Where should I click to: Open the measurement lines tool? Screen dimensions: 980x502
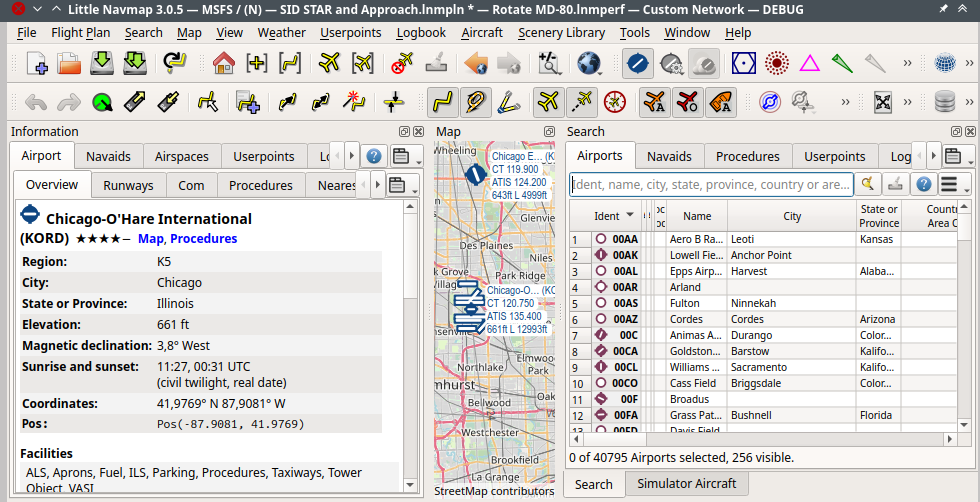point(509,102)
